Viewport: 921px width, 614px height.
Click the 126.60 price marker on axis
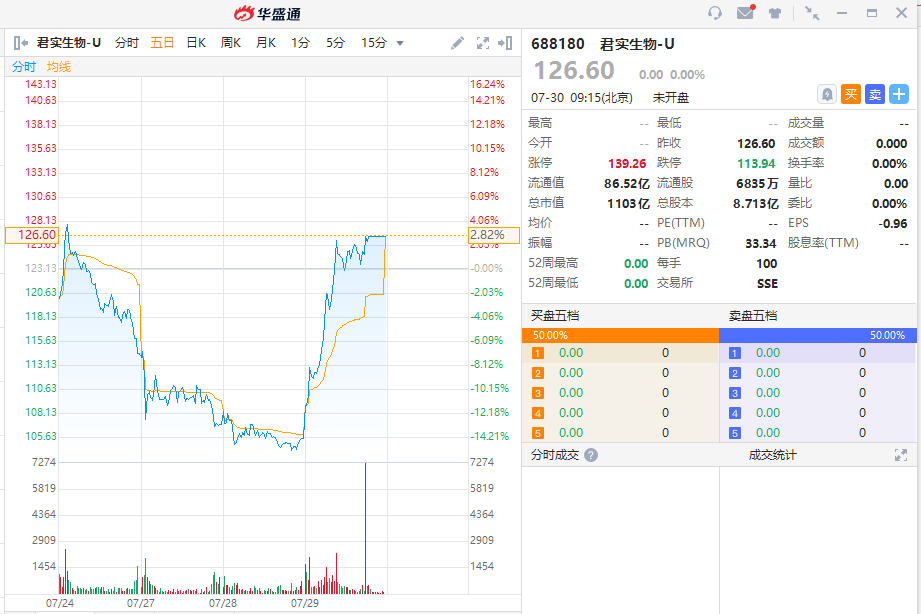(x=32, y=235)
